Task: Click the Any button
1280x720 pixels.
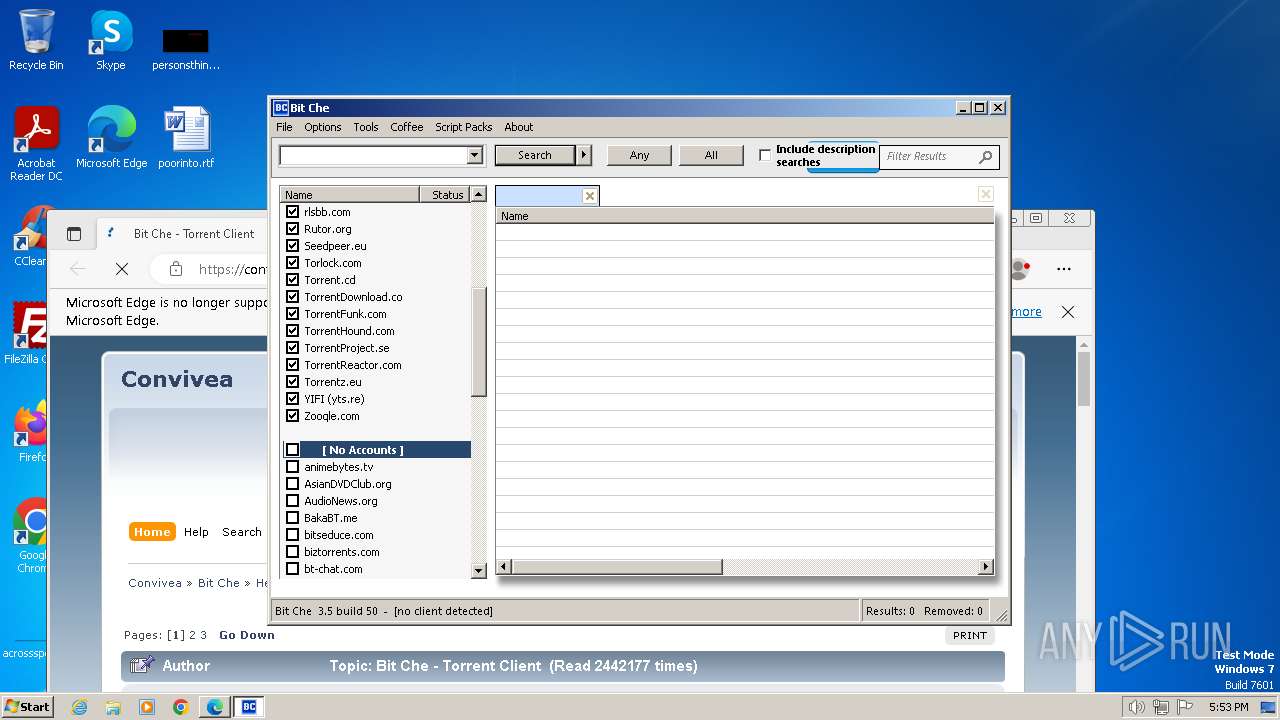Action: (640, 155)
